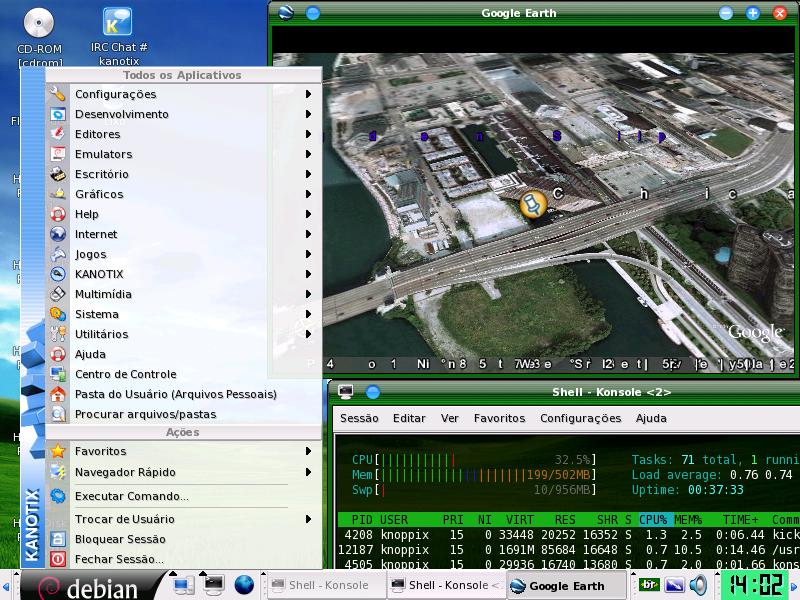Click the blue sticky button on Google Earth titlebar
The height and width of the screenshot is (600, 800).
pyautogui.click(x=313, y=13)
